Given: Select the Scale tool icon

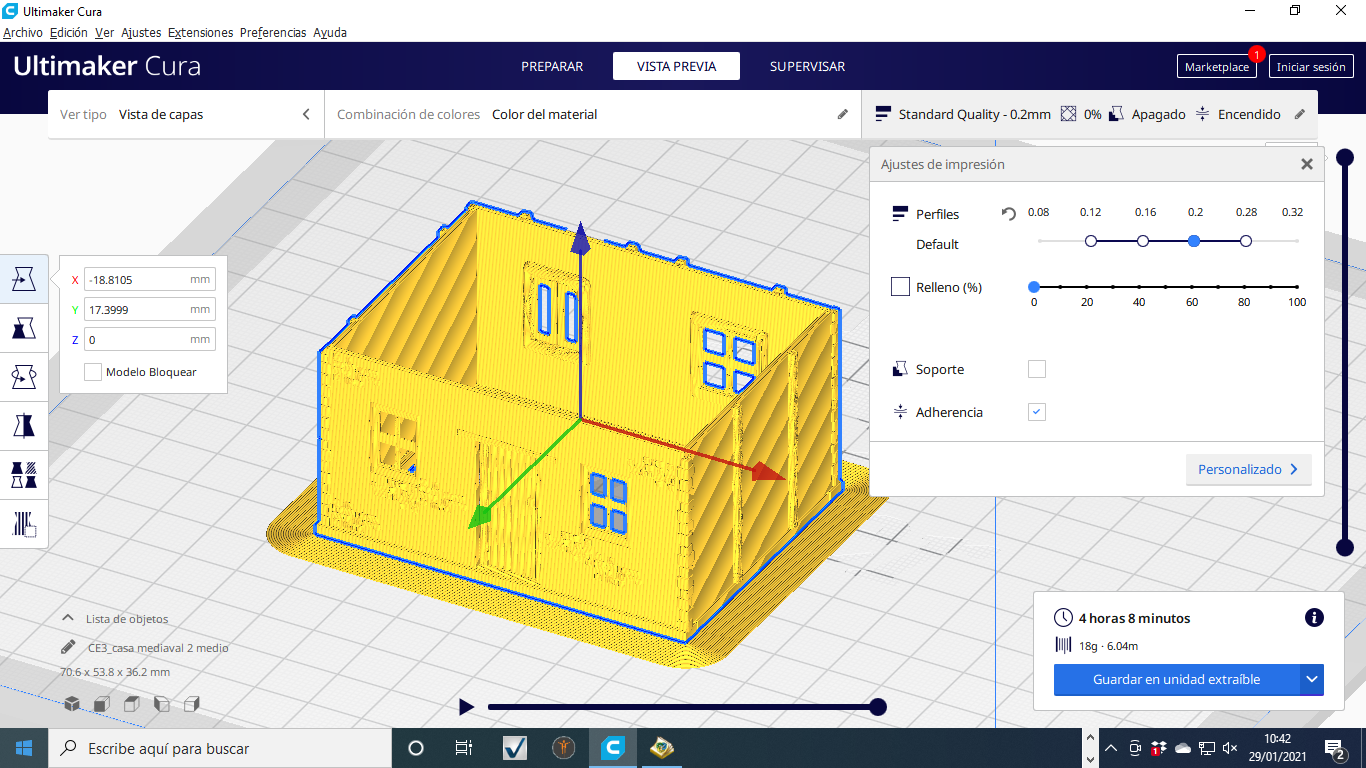Looking at the screenshot, I should (x=23, y=328).
